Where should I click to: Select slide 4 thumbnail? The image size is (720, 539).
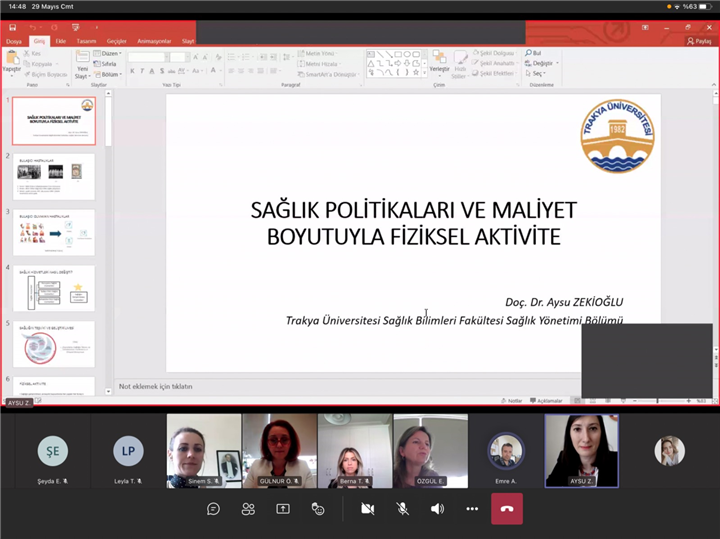point(54,288)
